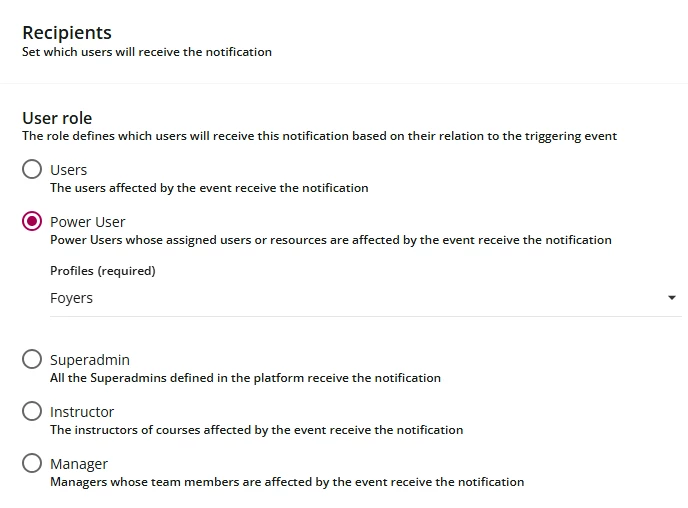Enable the Instructor radio button
Screen dimensions: 688x508
32,411
